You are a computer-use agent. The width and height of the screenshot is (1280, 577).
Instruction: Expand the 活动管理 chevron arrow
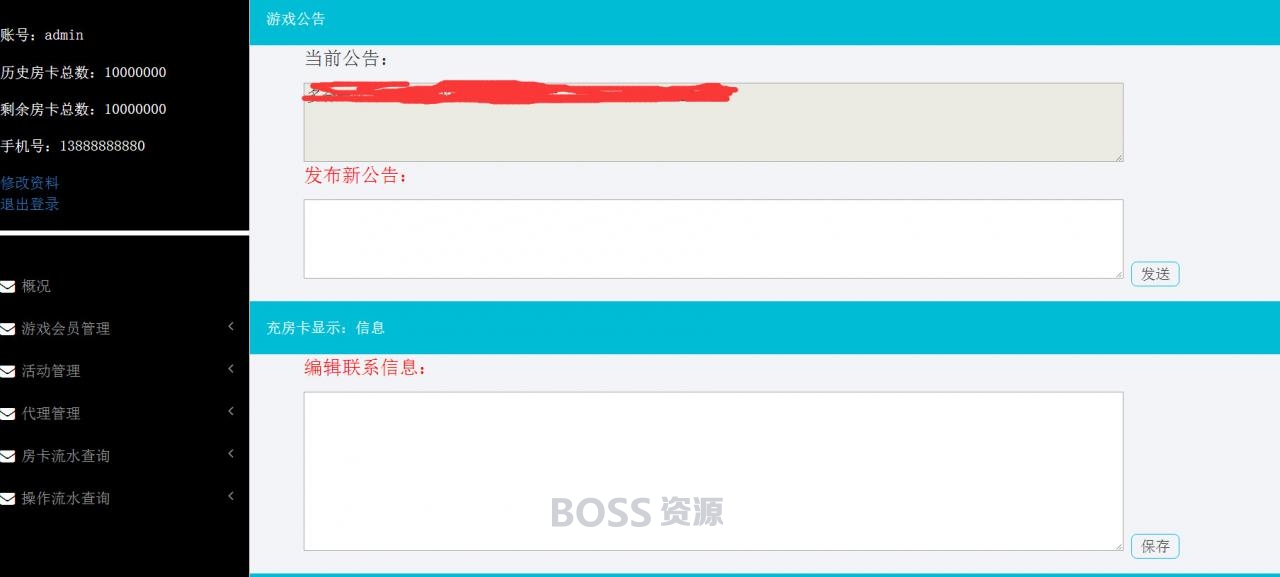click(231, 369)
